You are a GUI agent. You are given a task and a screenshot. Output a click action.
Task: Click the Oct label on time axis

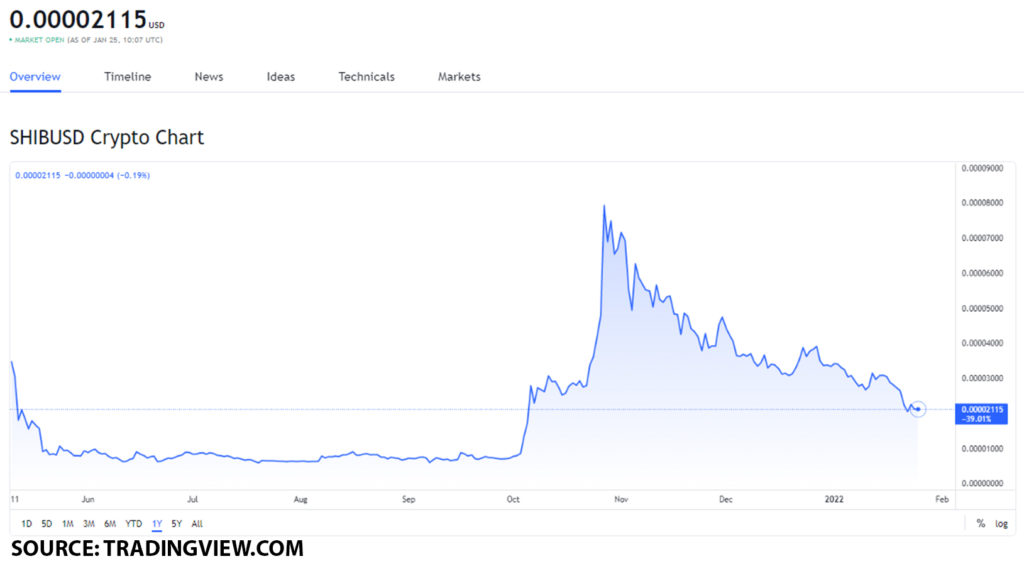pos(513,499)
